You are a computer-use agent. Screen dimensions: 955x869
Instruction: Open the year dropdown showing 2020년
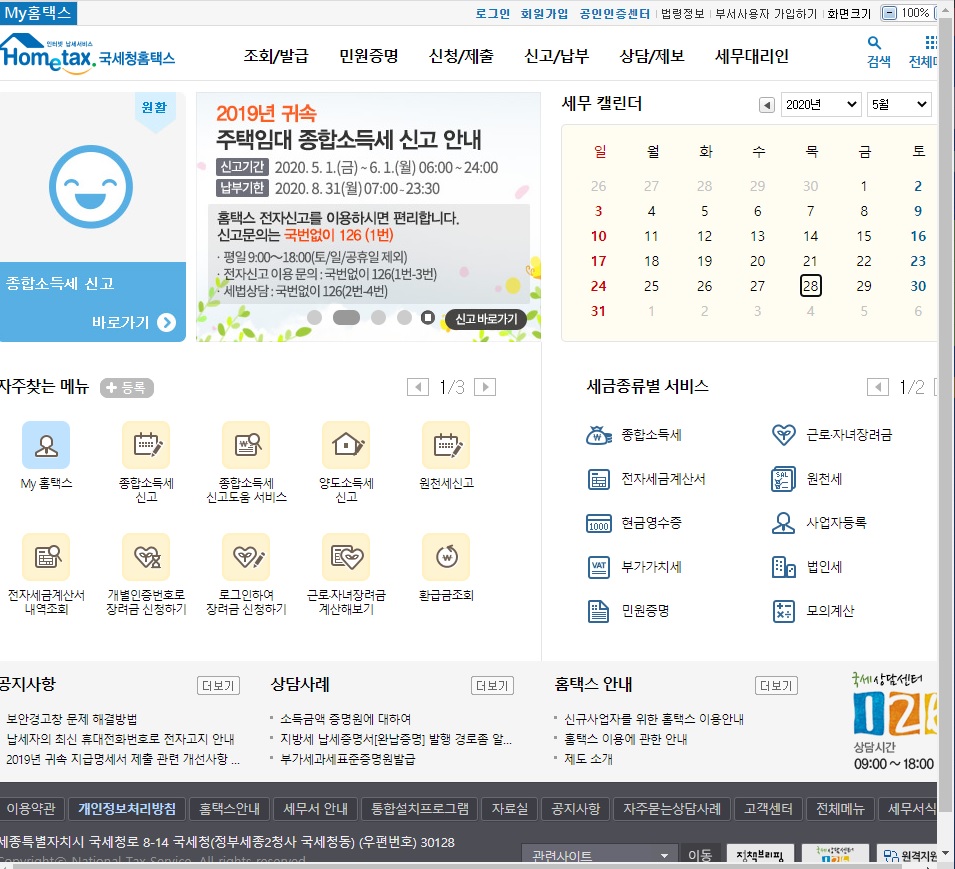click(x=821, y=104)
